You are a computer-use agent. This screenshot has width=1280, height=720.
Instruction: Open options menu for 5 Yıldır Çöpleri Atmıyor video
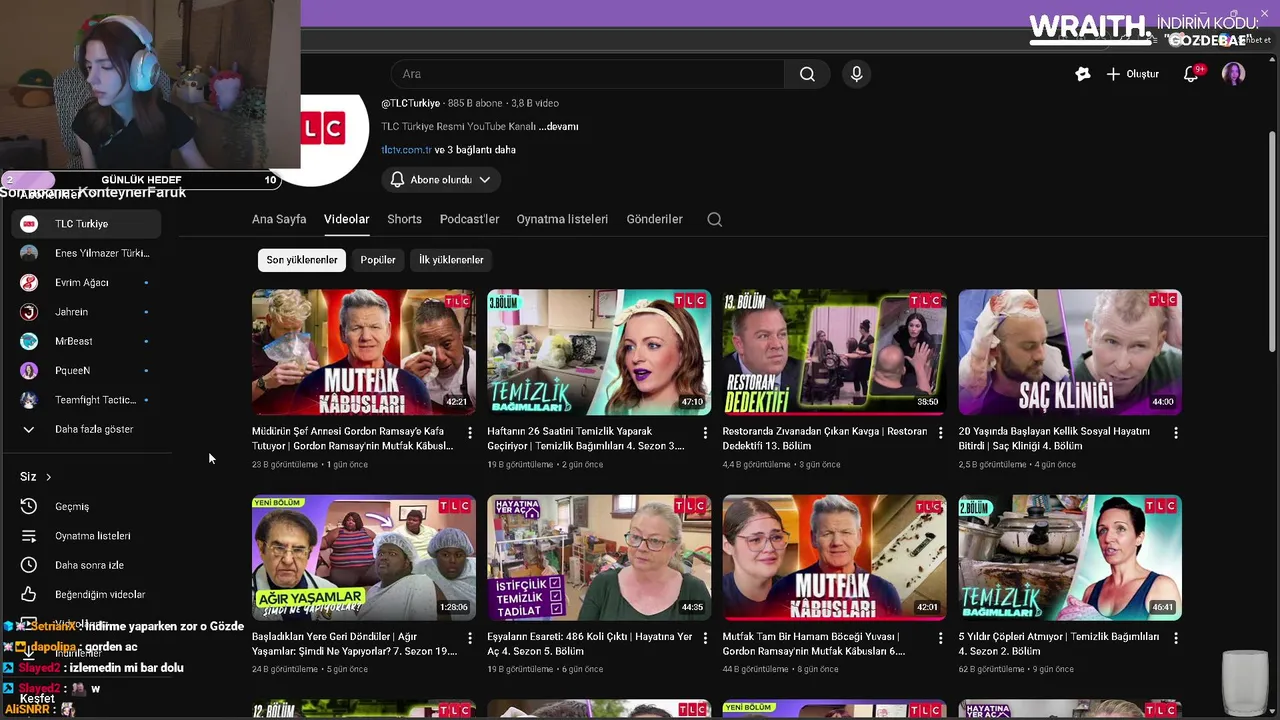1176,638
